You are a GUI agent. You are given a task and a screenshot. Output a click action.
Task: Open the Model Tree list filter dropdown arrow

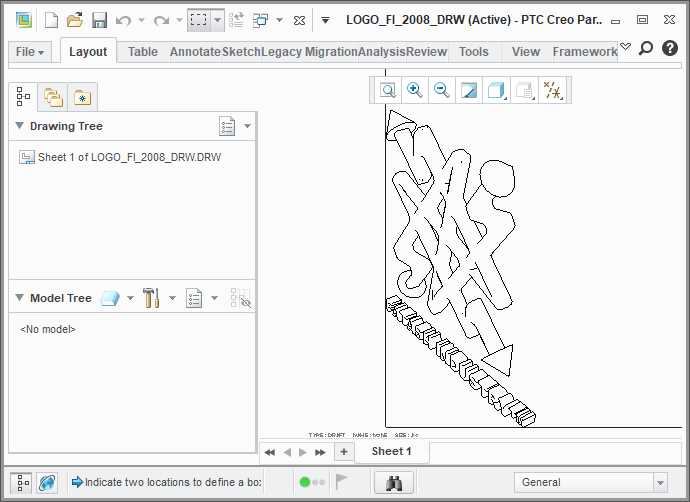tap(214, 298)
